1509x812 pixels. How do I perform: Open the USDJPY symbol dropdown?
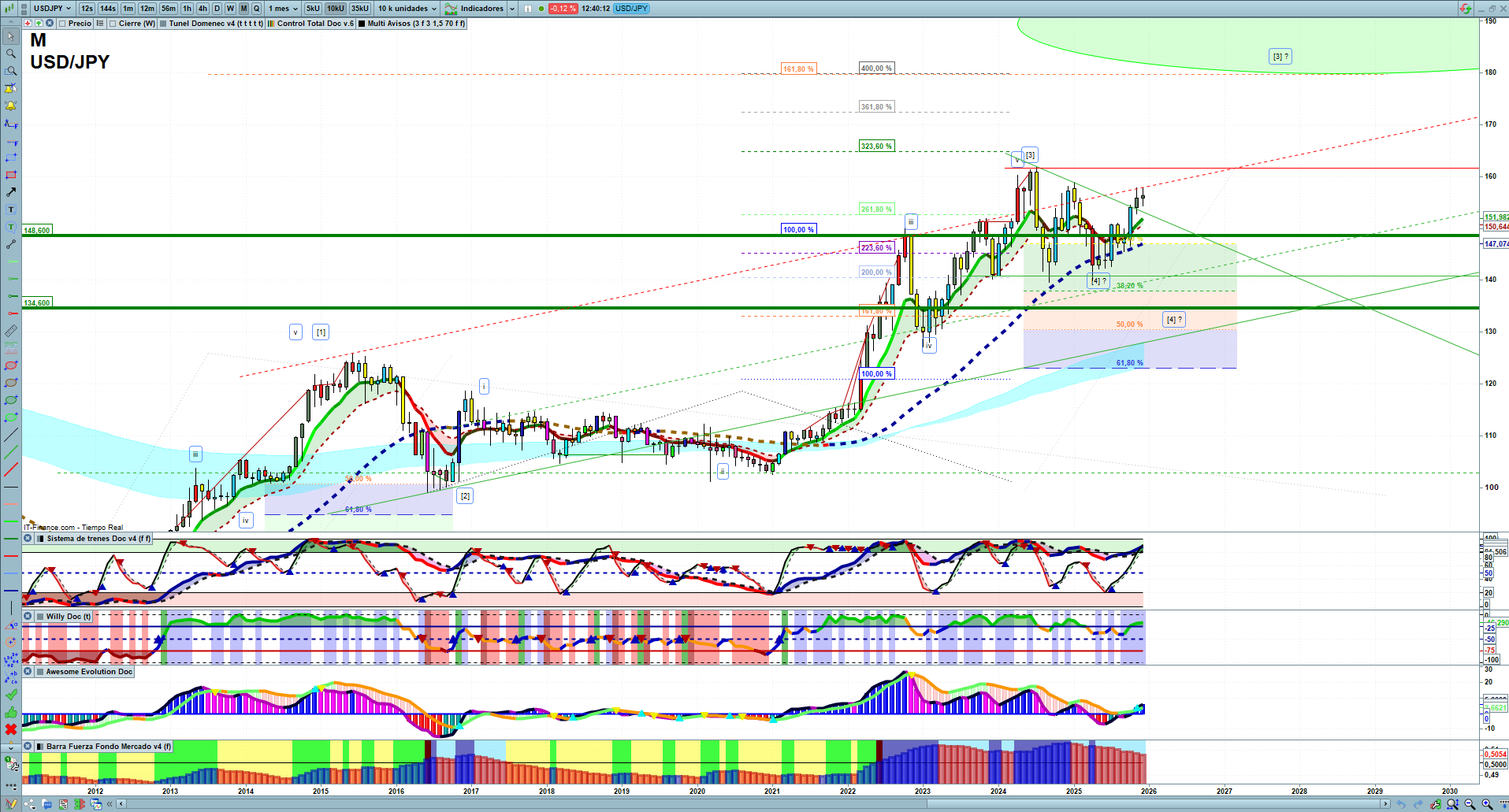(51, 8)
